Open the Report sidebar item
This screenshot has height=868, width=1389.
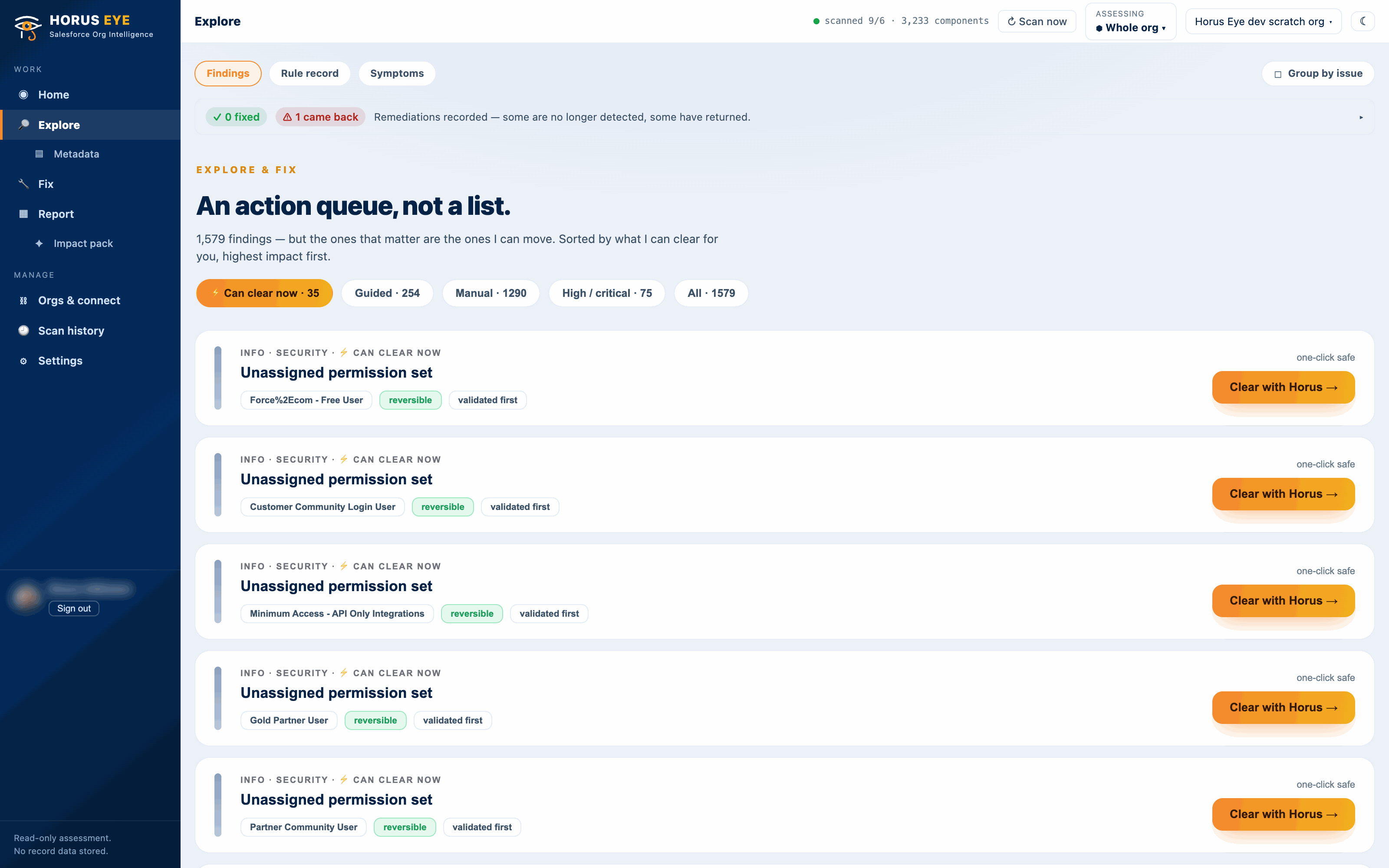[90, 214]
